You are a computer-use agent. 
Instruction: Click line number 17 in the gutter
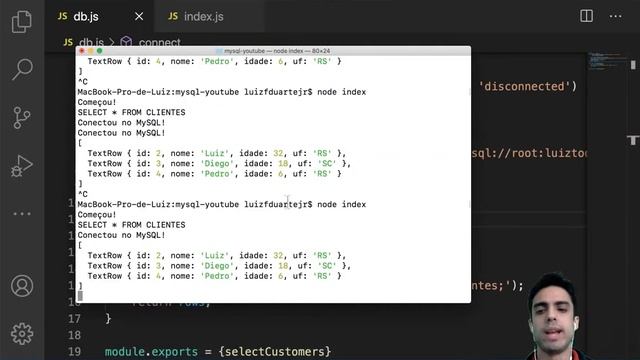(74, 318)
